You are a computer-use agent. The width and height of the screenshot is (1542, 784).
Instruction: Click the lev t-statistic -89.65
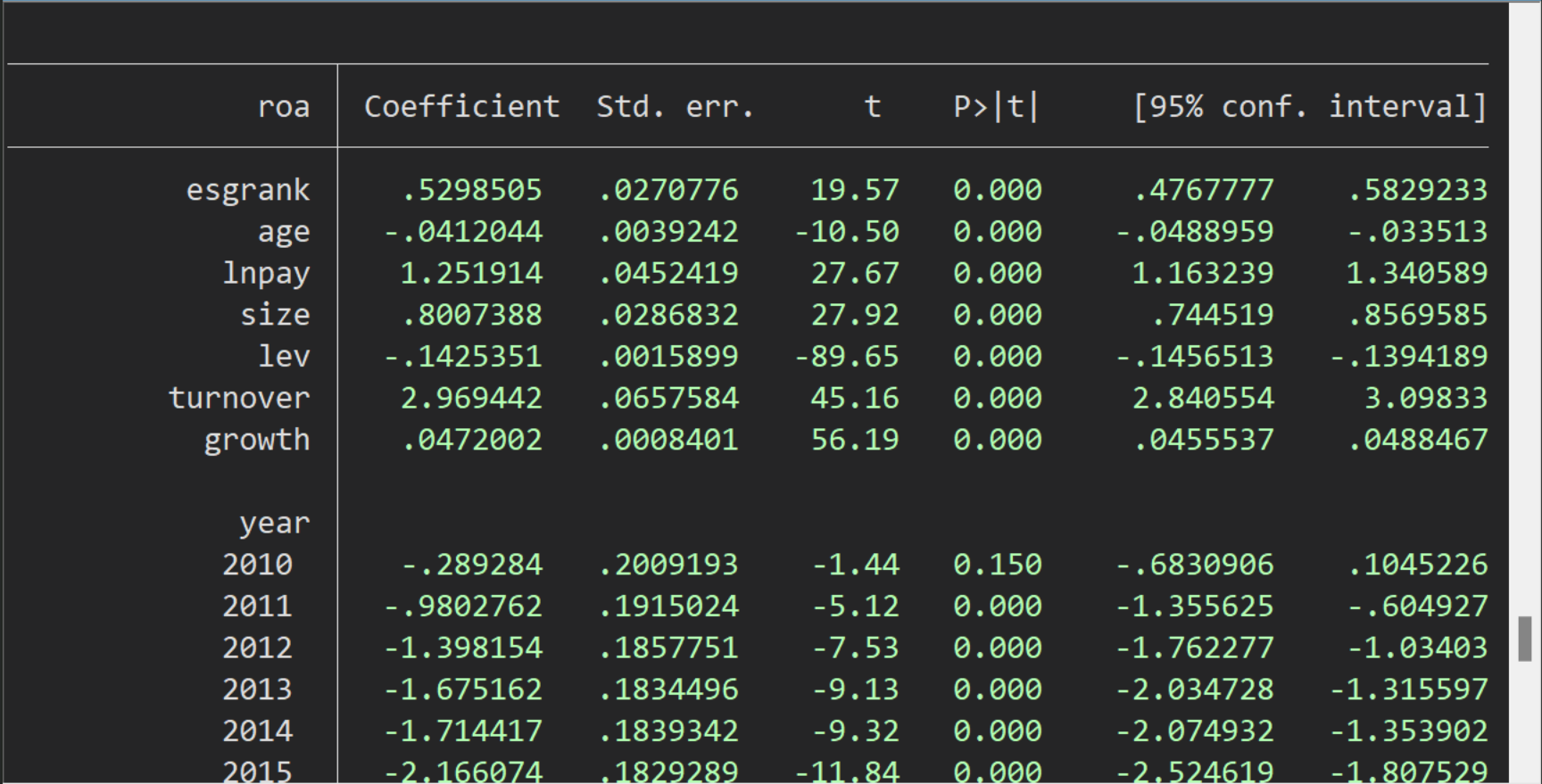tap(846, 357)
